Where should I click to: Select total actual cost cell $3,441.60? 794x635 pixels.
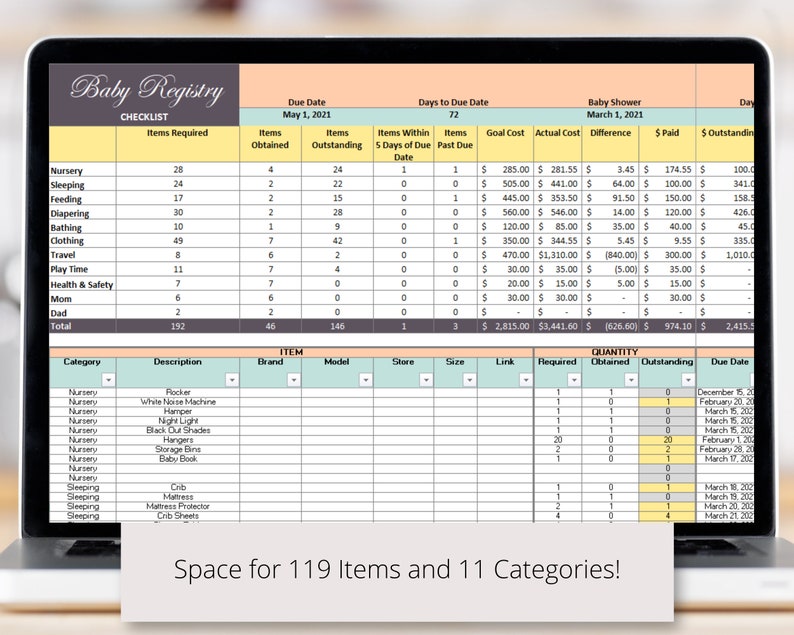click(x=558, y=326)
